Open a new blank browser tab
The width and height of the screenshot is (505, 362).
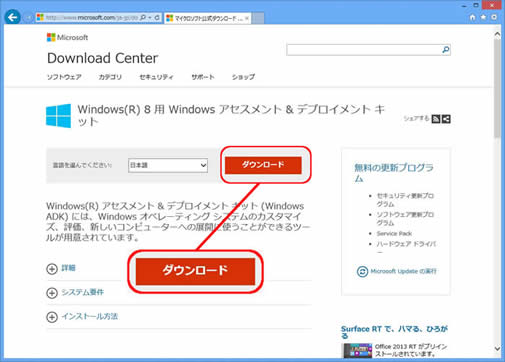[x=258, y=18]
